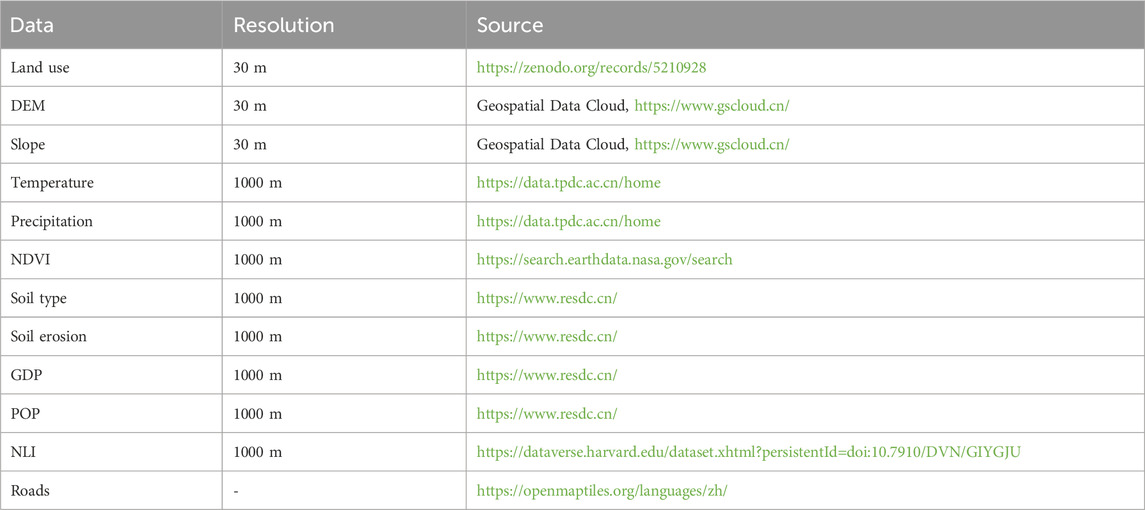Open the resdc.cn link for POP
The width and height of the screenshot is (1145, 510).
548,414
